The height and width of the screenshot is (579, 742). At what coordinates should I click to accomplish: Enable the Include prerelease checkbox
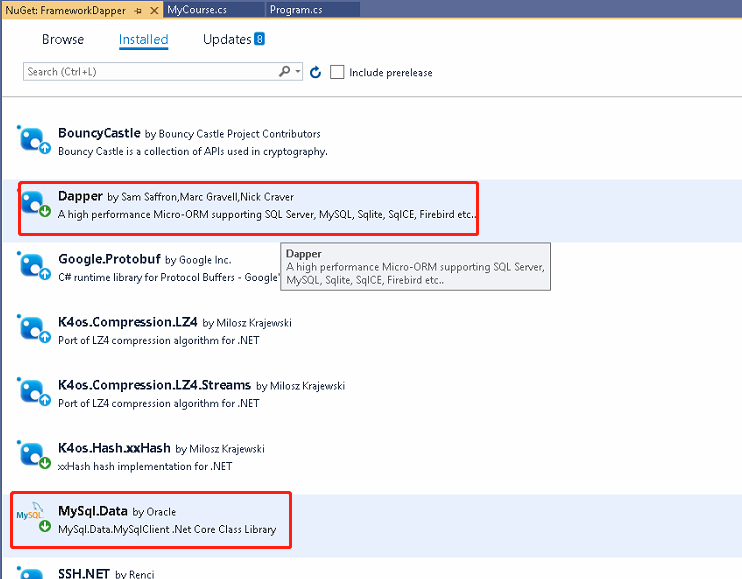pyautogui.click(x=337, y=72)
